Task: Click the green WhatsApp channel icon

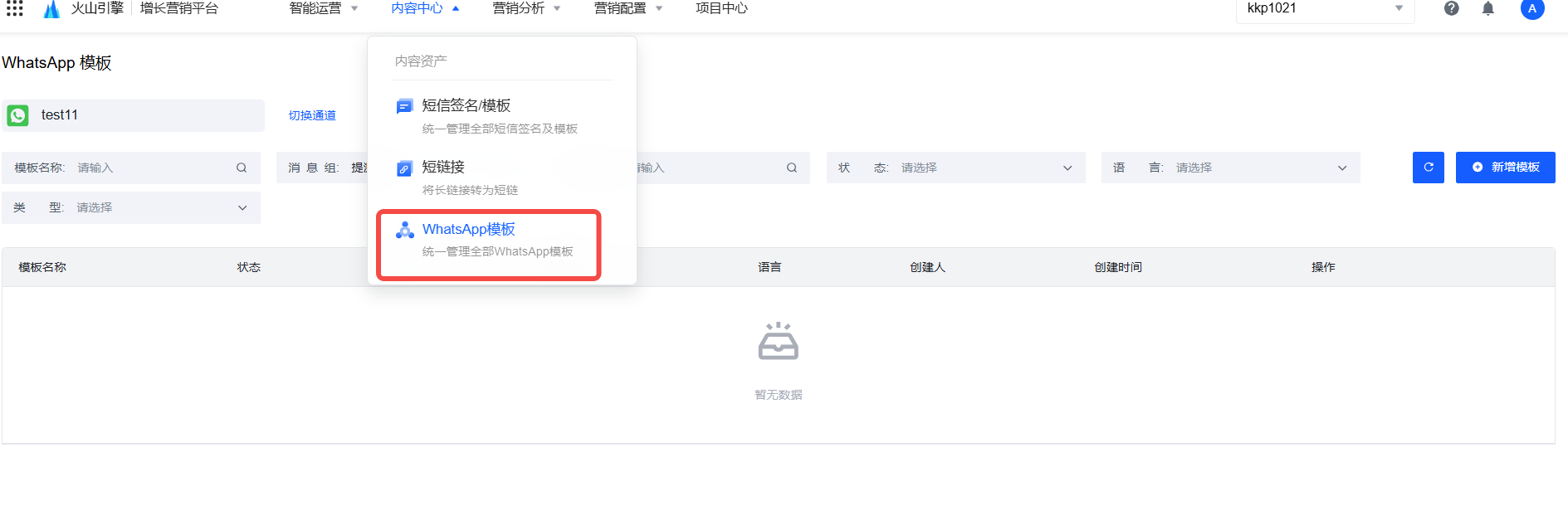Action: pyautogui.click(x=18, y=115)
